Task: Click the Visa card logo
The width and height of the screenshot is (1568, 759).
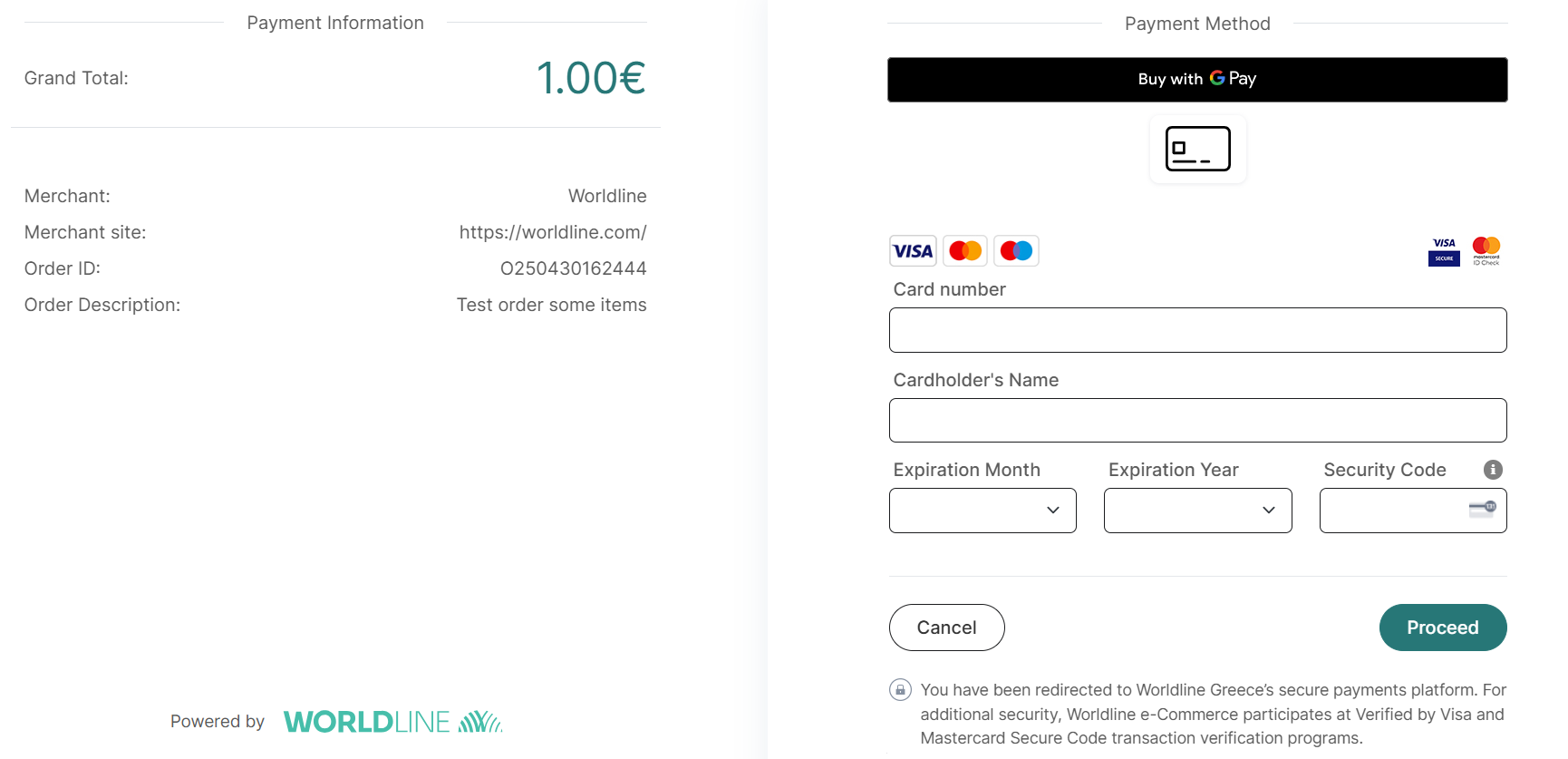Action: [x=913, y=251]
